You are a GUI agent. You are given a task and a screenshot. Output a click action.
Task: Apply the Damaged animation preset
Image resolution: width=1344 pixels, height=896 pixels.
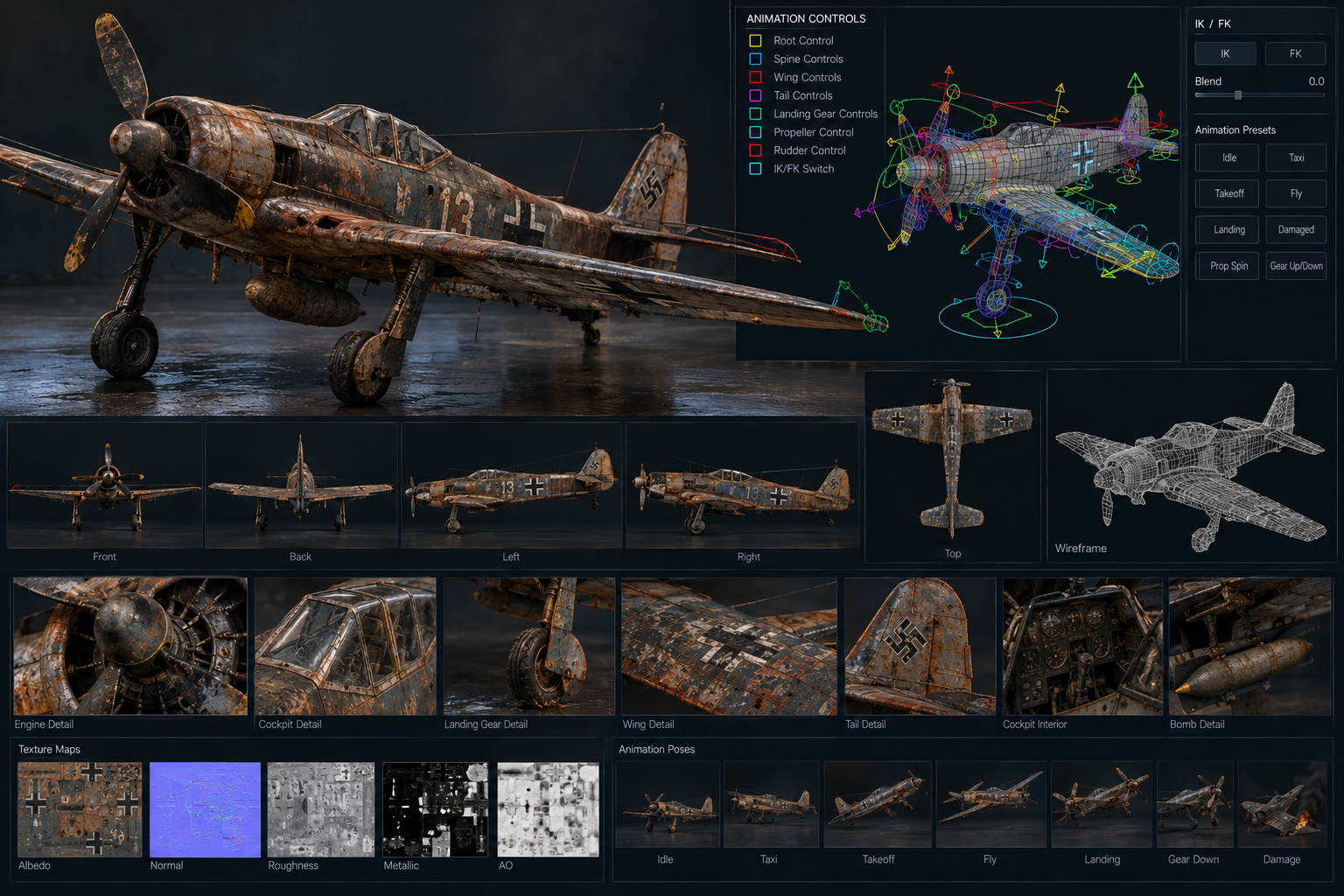pyautogui.click(x=1296, y=229)
